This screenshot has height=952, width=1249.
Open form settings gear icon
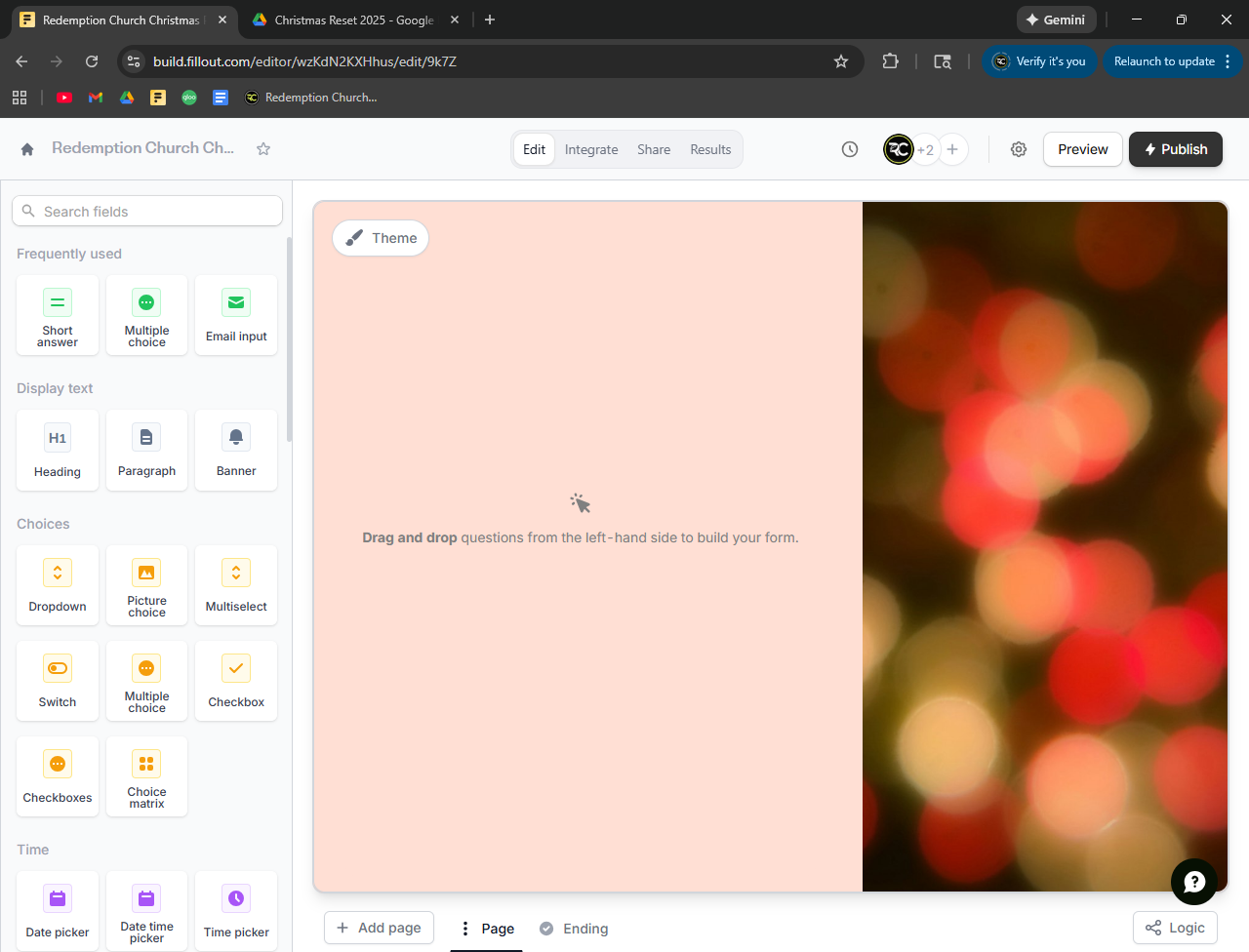(x=1019, y=149)
